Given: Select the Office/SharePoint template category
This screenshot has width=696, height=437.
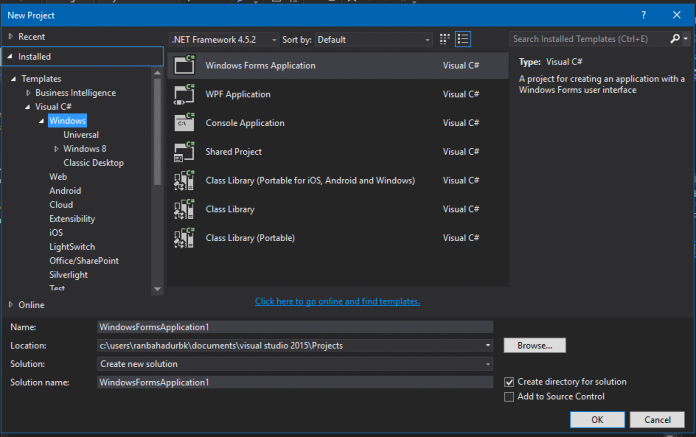Looking at the screenshot, I should click(84, 261).
